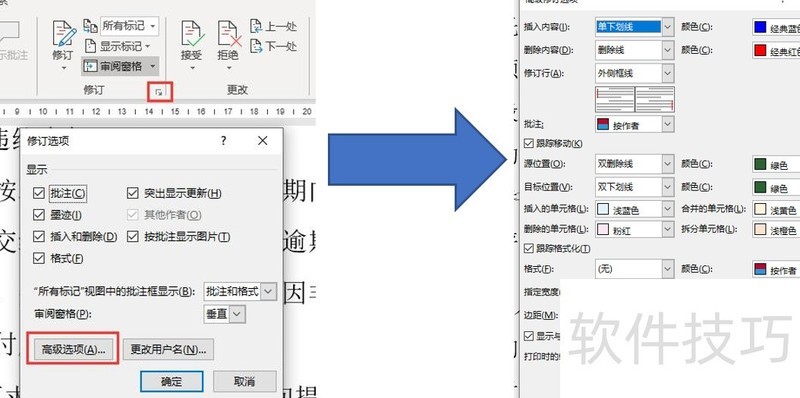This screenshot has width=800, height=398.
Task: Toggle the 批注(C) checkbox
Action: tap(38, 193)
